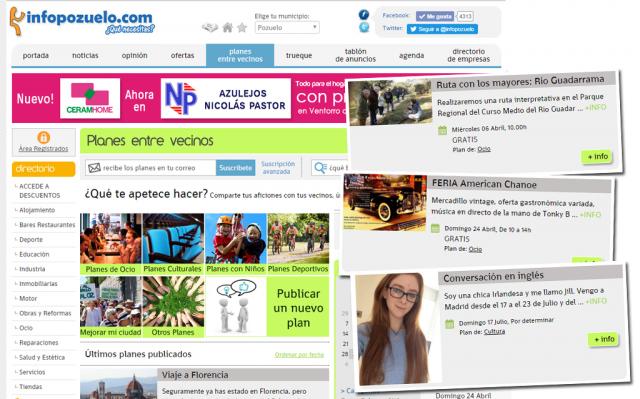Screen dimensions: 640x399
Task: Select Planes Culturales tile
Action: pos(173,244)
